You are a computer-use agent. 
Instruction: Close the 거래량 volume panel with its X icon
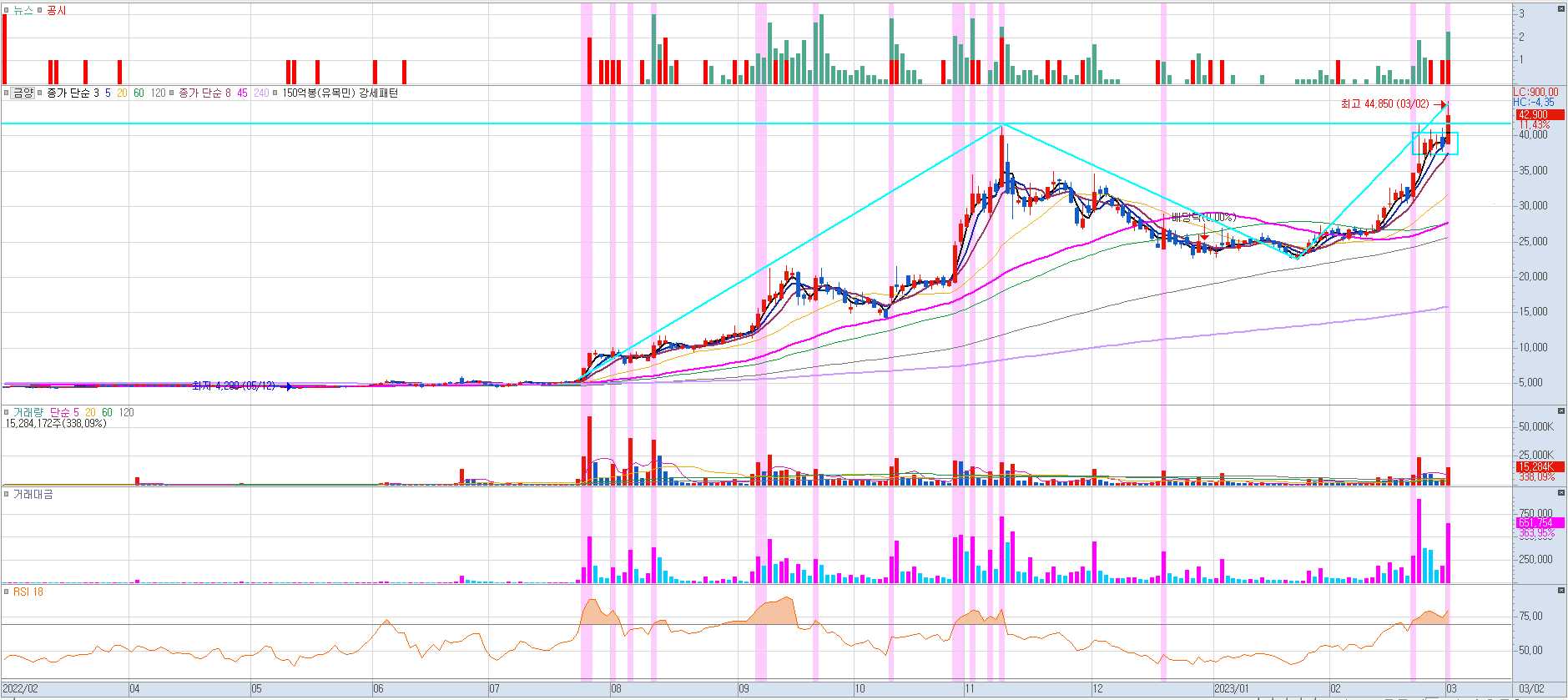click(x=1560, y=411)
